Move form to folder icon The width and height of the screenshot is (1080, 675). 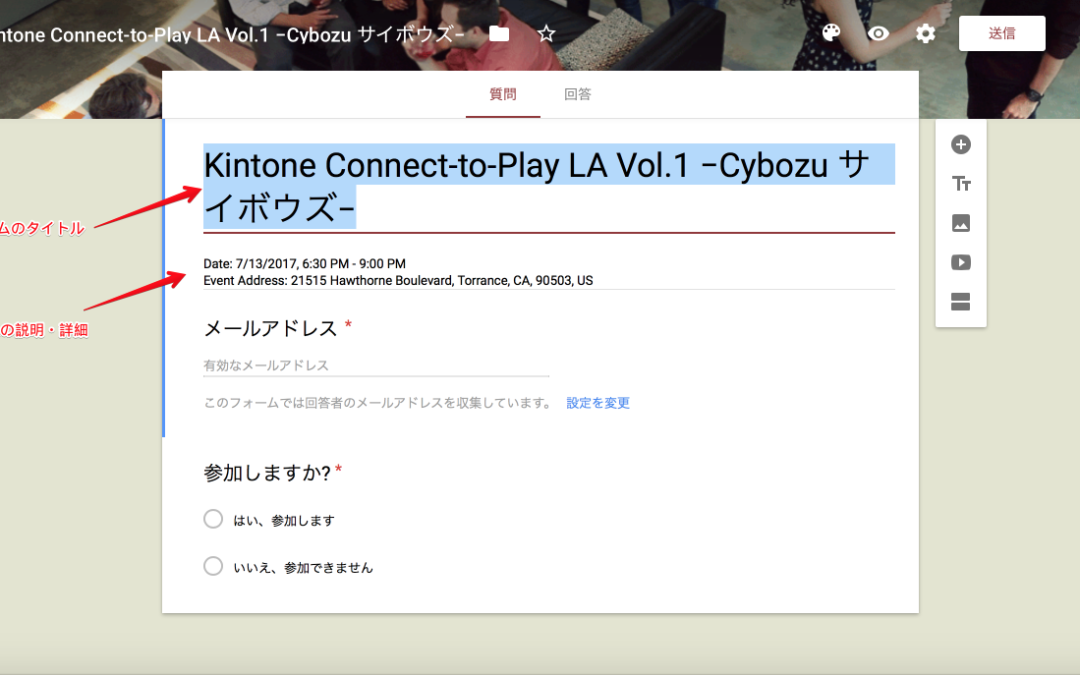499,33
